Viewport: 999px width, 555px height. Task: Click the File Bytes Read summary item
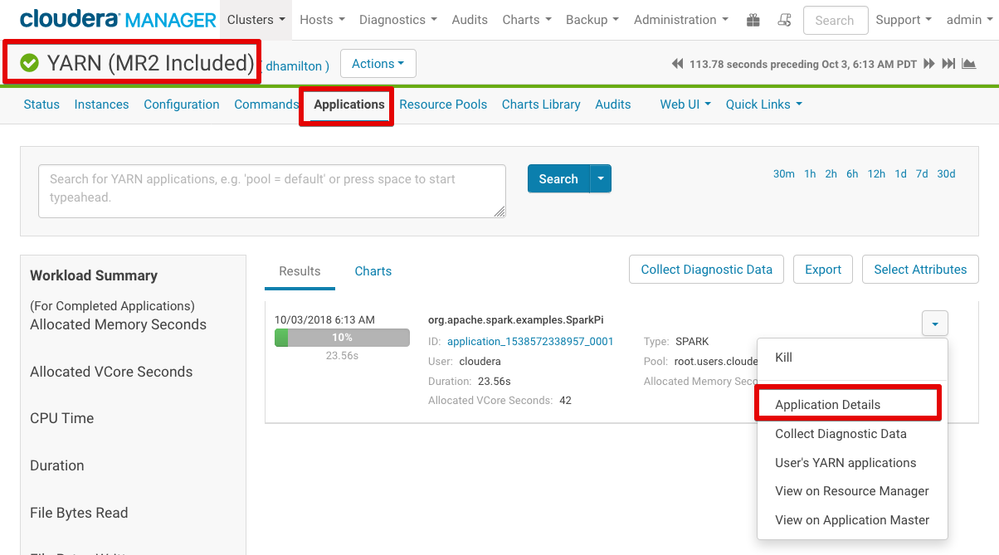[x=79, y=513]
